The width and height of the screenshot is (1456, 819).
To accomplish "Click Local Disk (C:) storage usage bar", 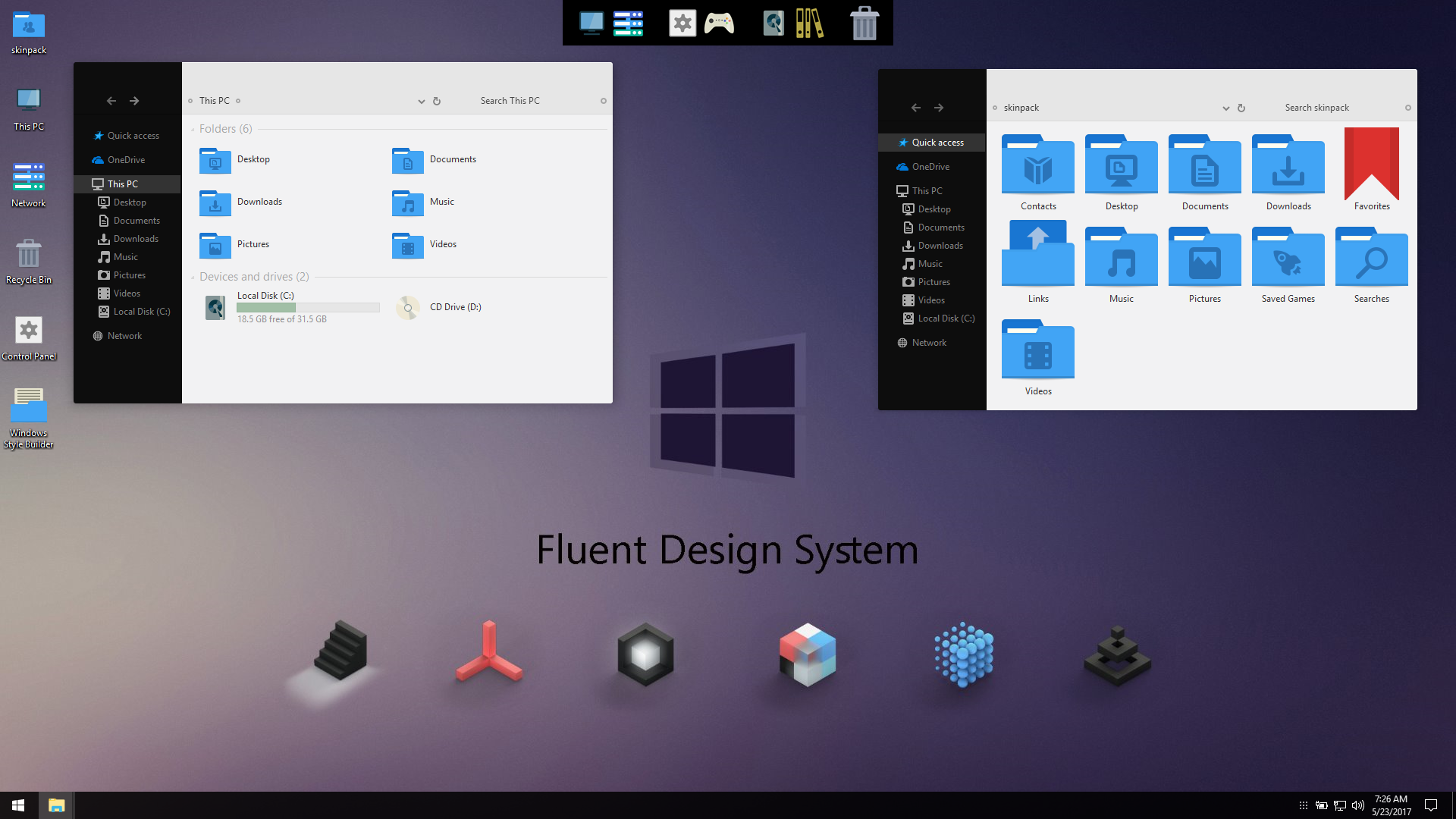I will 308,307.
